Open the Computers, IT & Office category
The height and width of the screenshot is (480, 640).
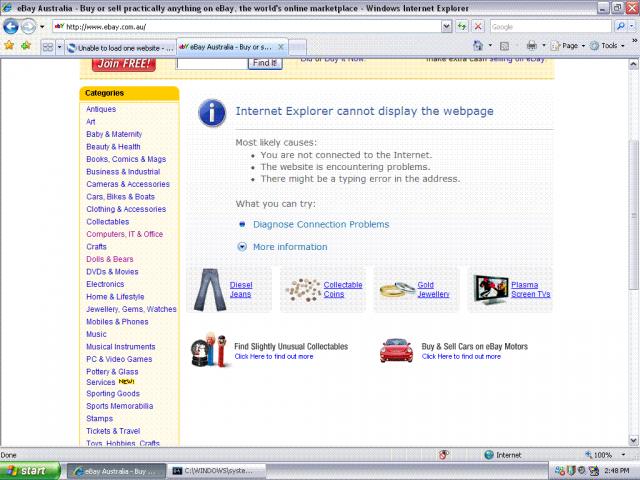coord(124,234)
